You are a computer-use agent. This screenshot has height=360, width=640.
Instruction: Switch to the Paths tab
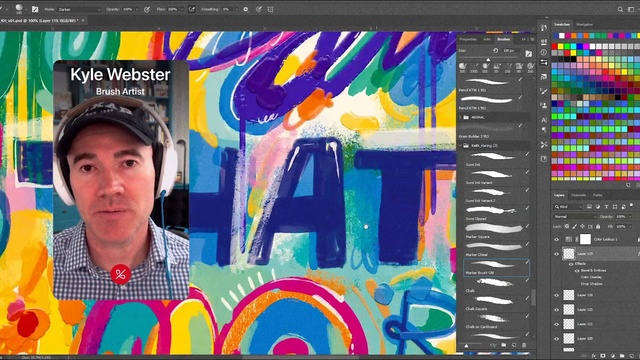[597, 196]
